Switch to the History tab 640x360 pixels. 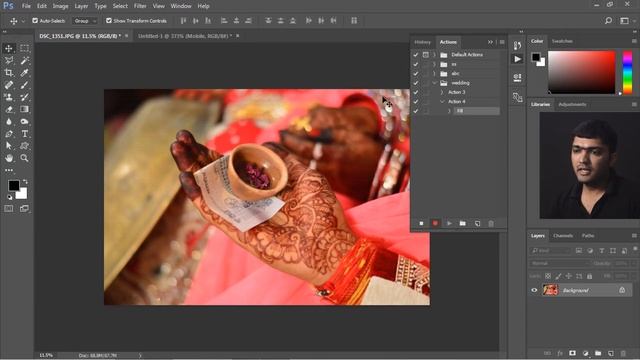422,42
